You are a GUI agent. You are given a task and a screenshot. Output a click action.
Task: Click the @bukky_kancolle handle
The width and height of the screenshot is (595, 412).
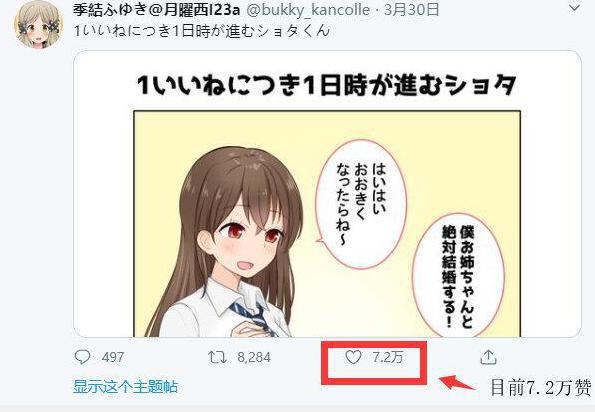pyautogui.click(x=308, y=10)
